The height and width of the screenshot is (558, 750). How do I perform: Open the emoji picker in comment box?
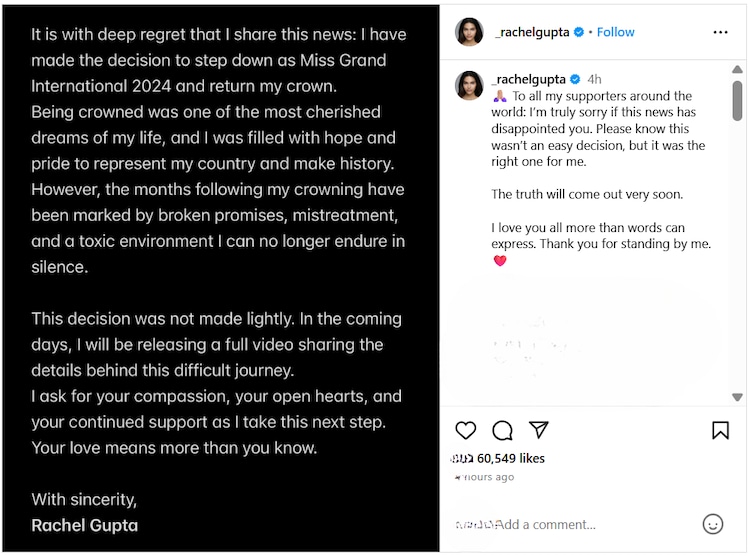click(x=712, y=524)
